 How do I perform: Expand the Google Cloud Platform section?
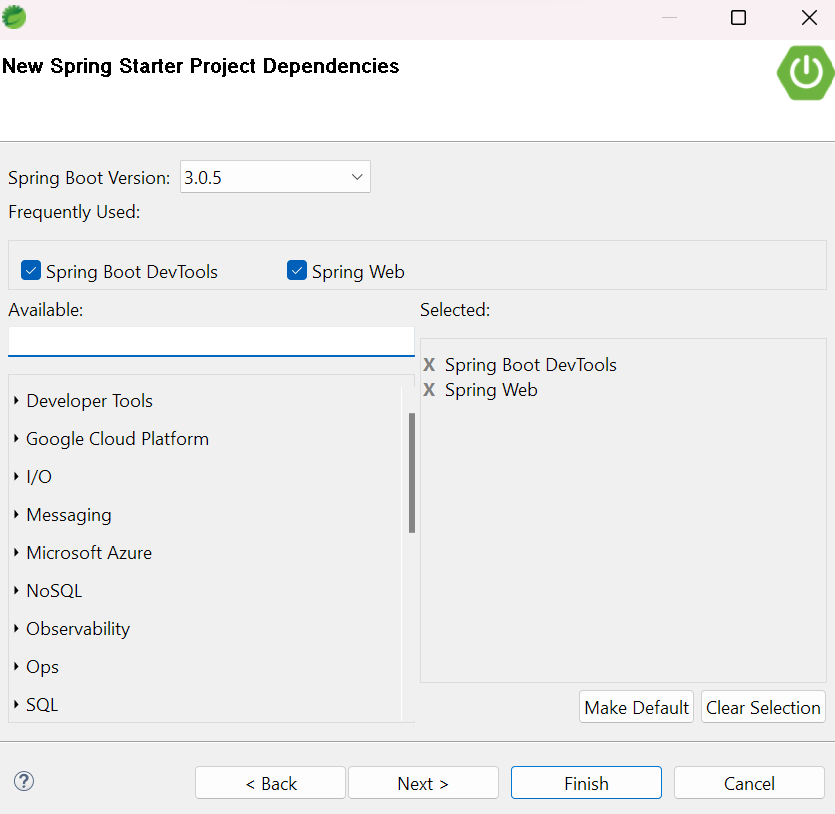15,438
